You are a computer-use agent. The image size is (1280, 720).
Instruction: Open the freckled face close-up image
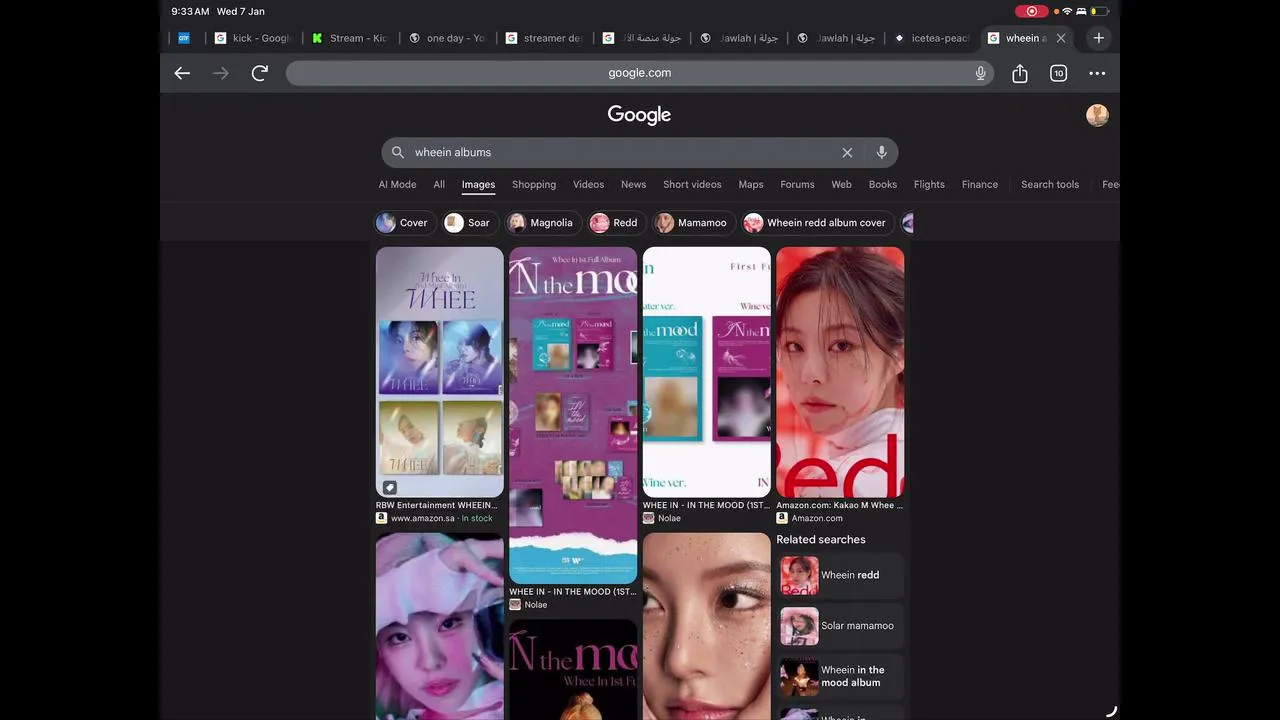(707, 626)
